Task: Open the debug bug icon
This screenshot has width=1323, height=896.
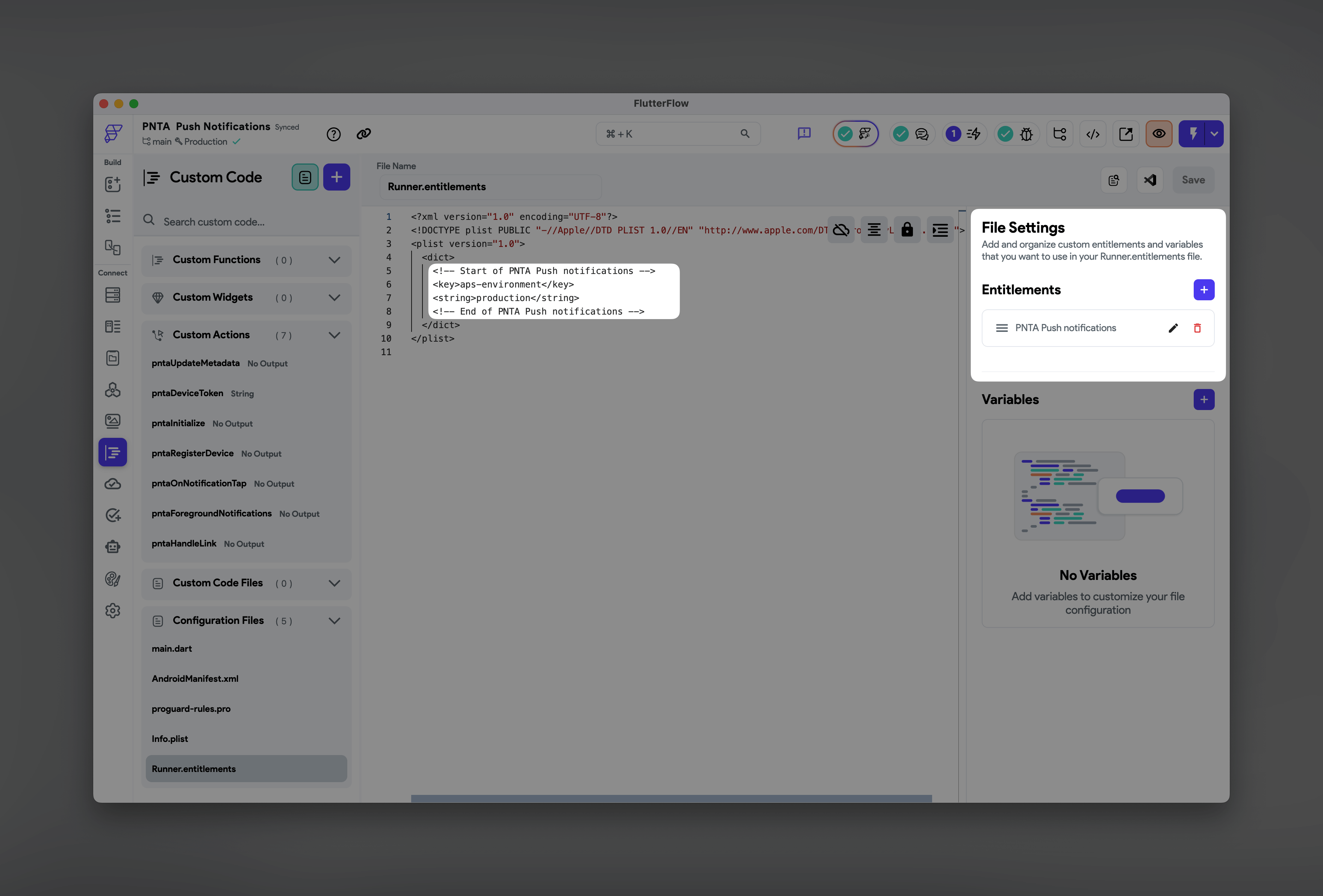Action: click(1026, 134)
